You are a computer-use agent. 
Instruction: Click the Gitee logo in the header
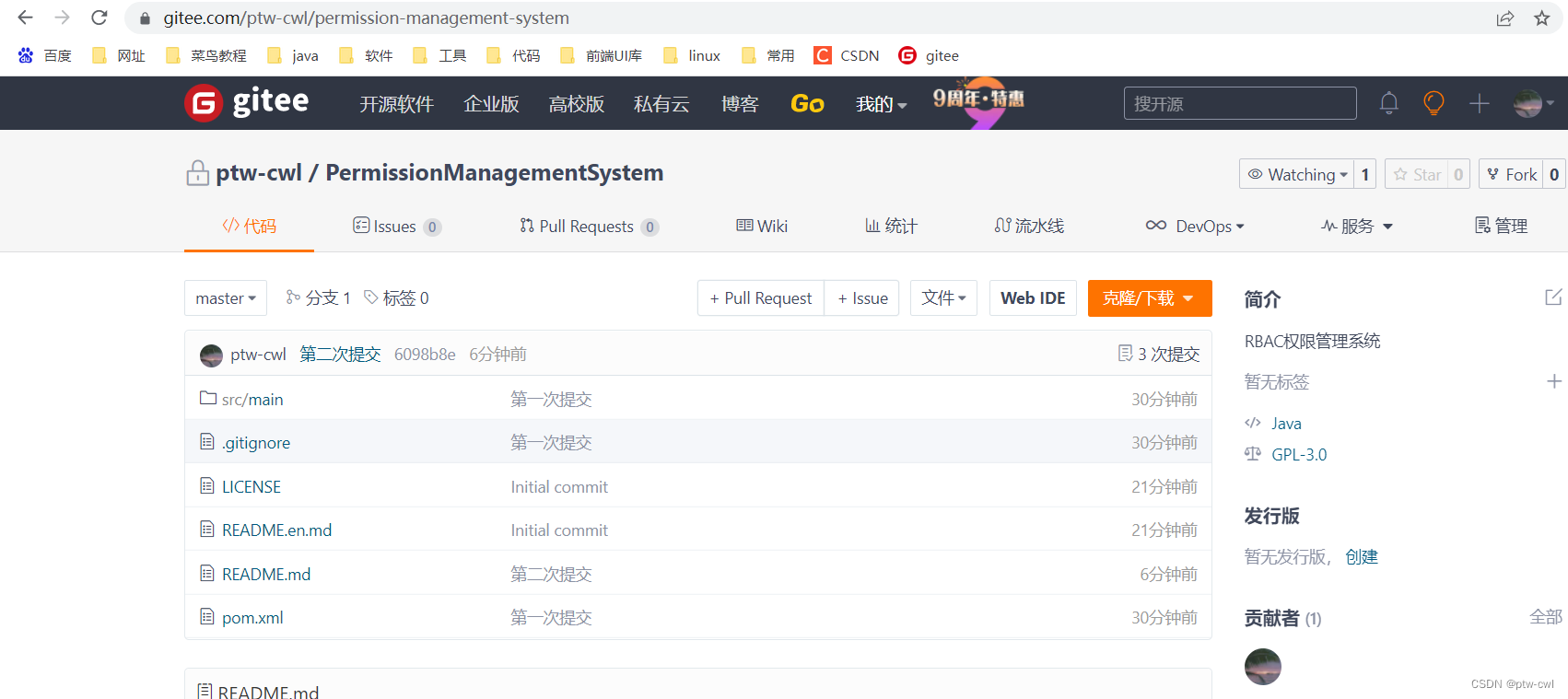[247, 102]
